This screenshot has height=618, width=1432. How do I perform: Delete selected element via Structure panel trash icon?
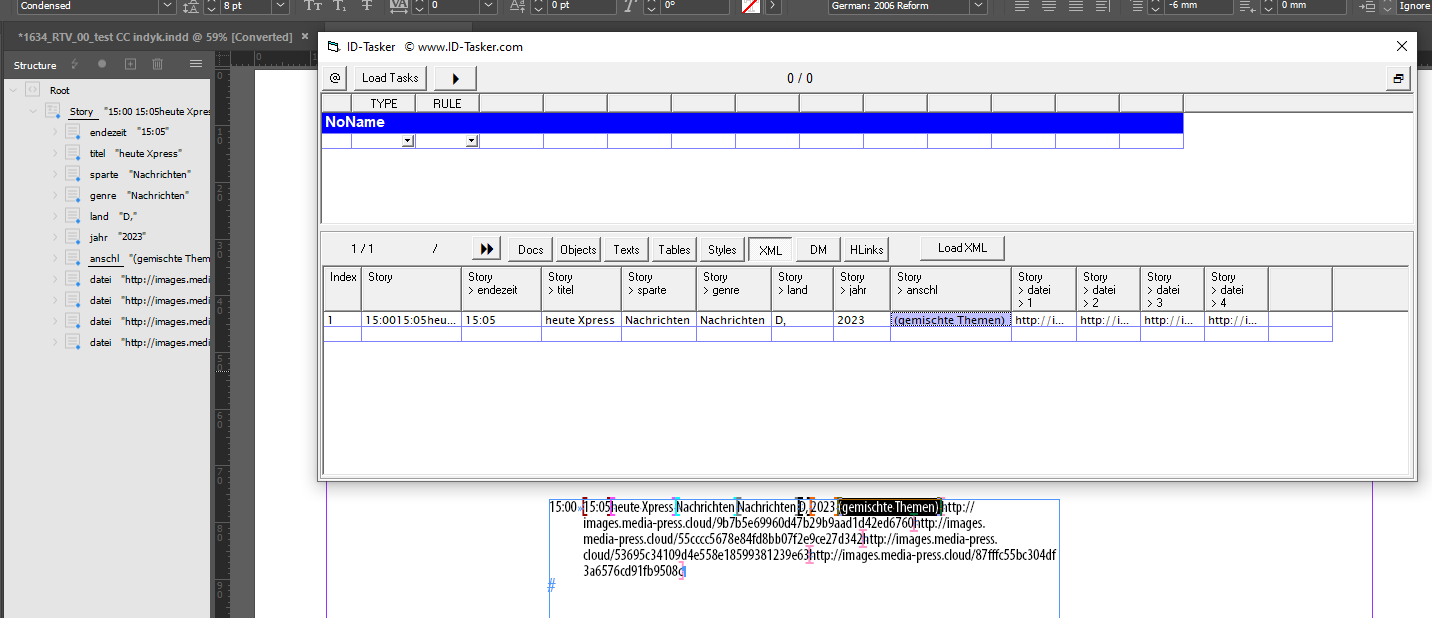click(157, 63)
